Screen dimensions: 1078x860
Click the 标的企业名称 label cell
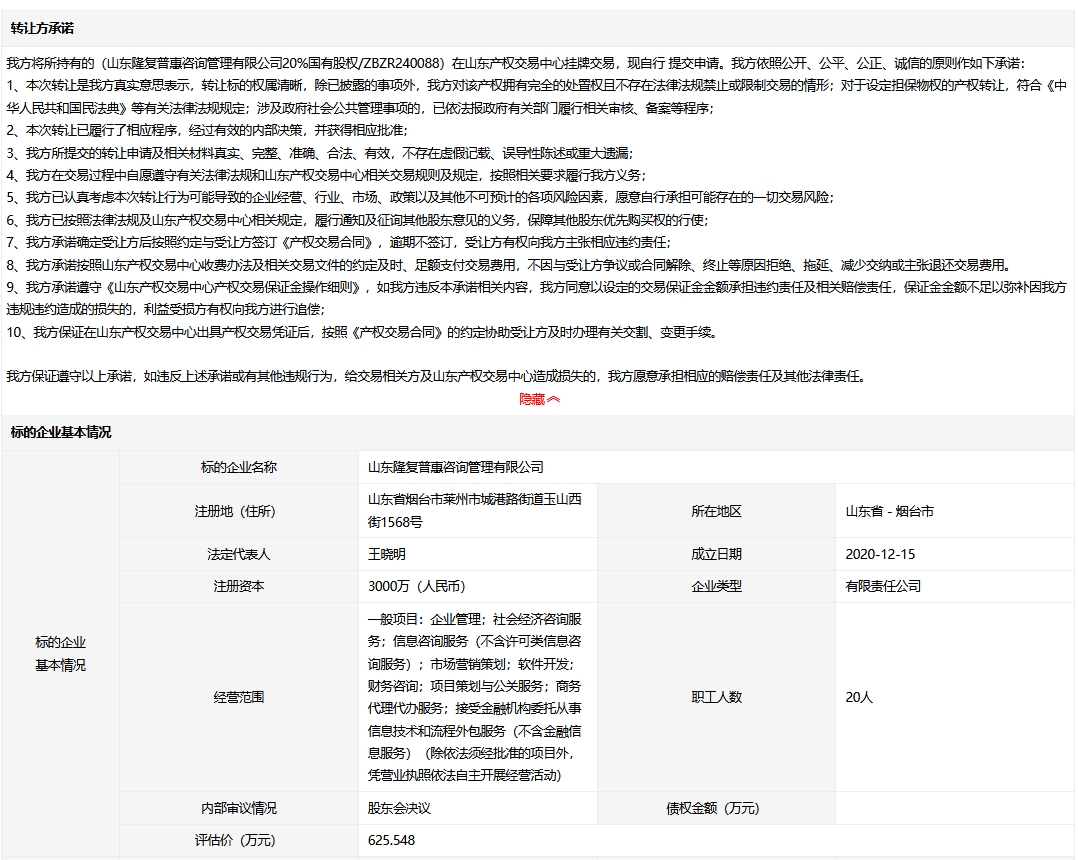point(239,467)
